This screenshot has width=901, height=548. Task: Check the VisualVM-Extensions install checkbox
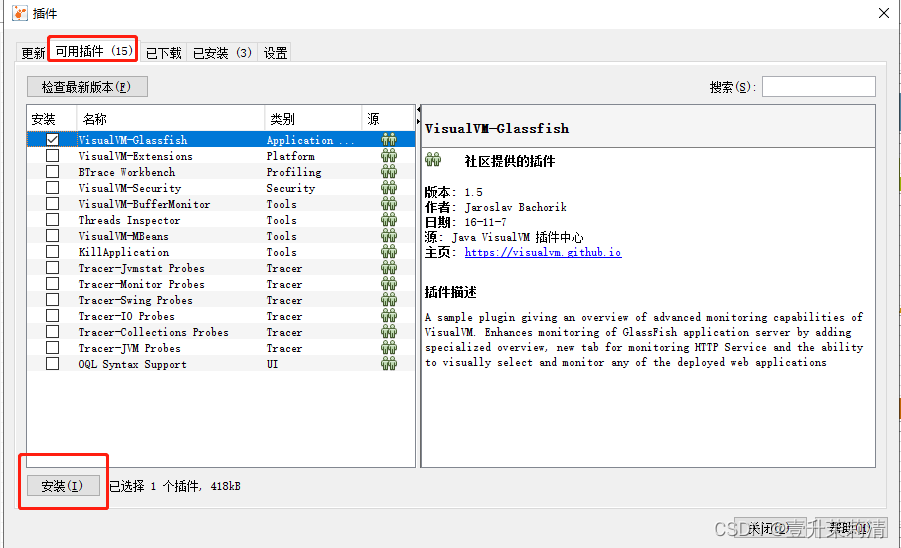click(x=52, y=156)
